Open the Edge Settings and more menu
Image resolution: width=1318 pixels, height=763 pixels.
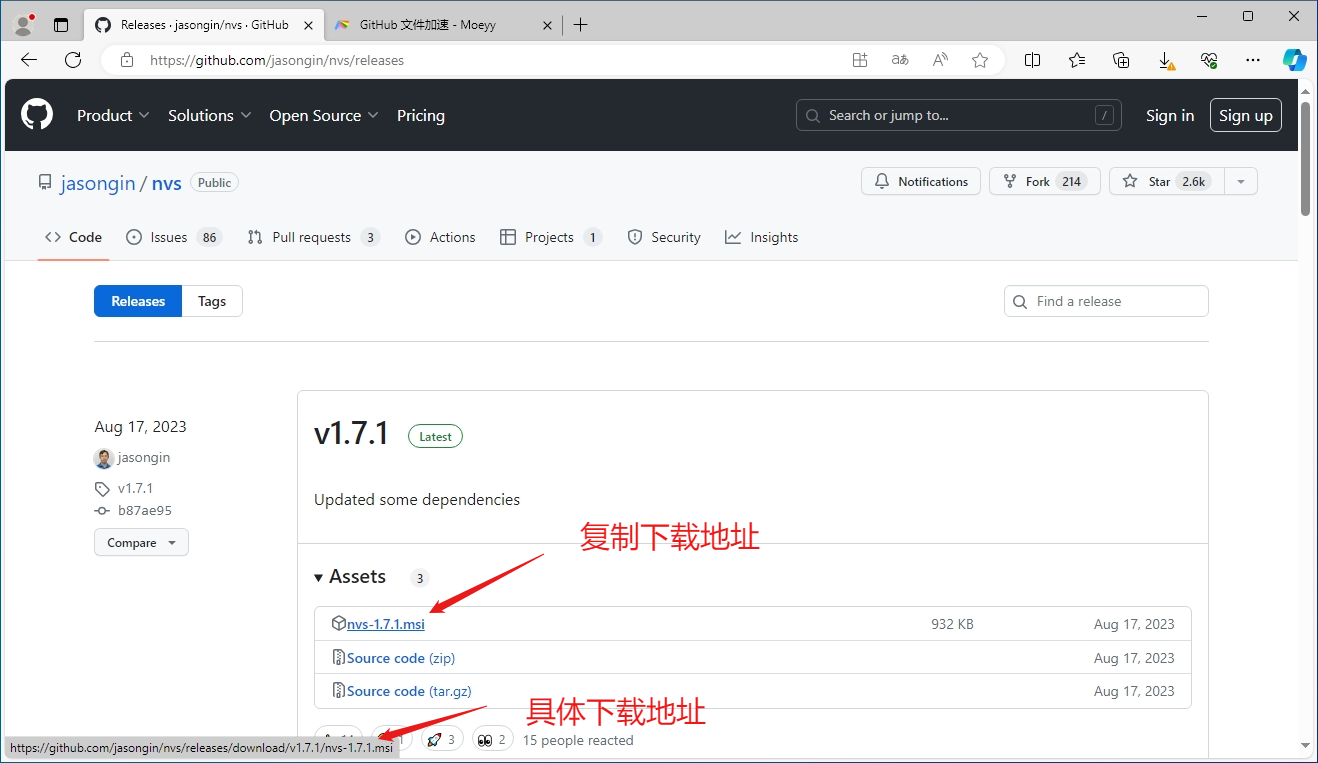tap(1253, 60)
